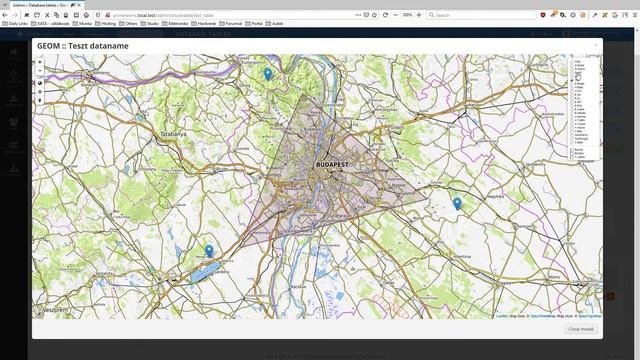Click the insecure connection lock icon
The height and width of the screenshot is (360, 640).
coord(107,15)
